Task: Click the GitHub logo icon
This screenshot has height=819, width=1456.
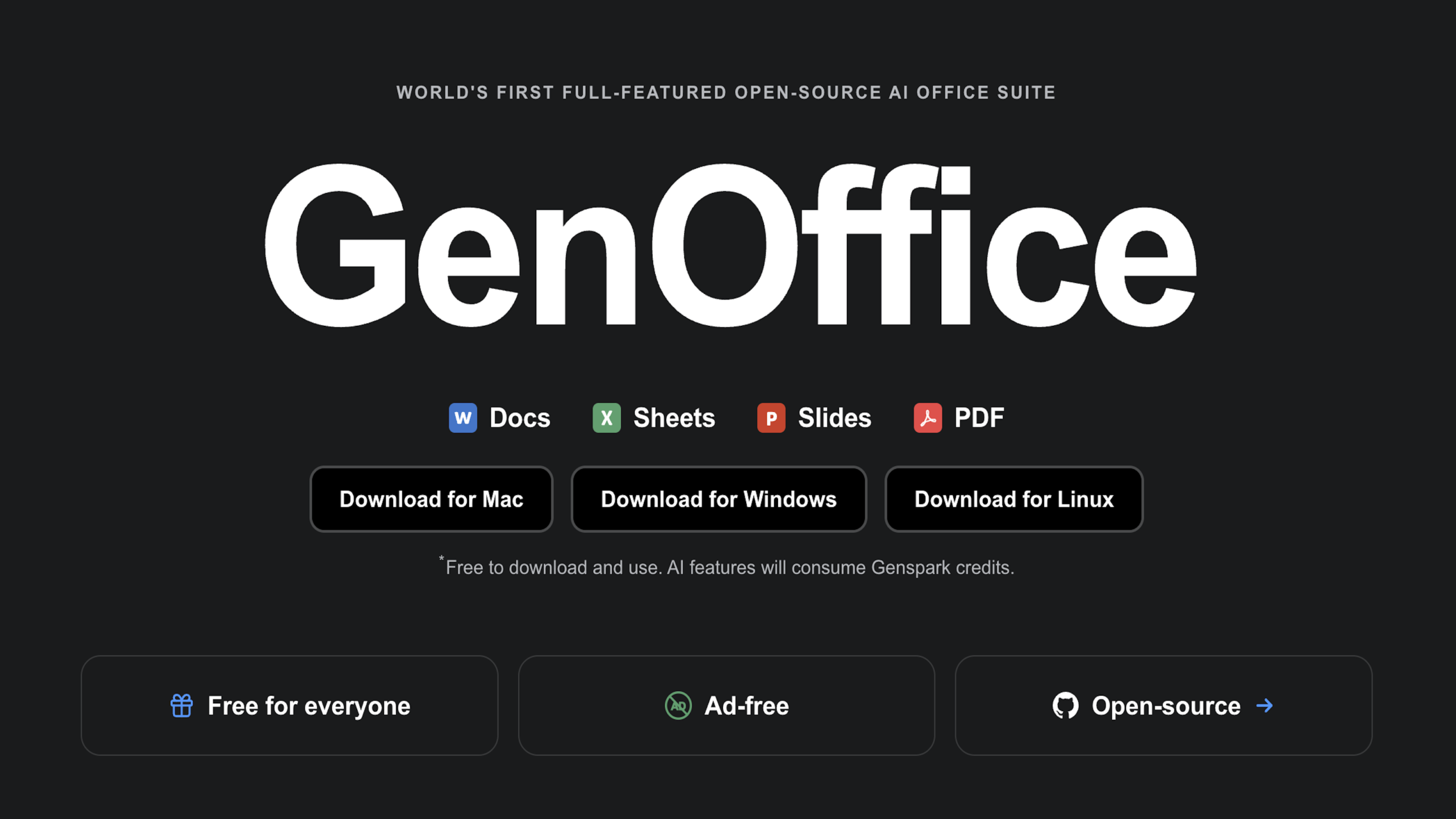Action: tap(1065, 706)
